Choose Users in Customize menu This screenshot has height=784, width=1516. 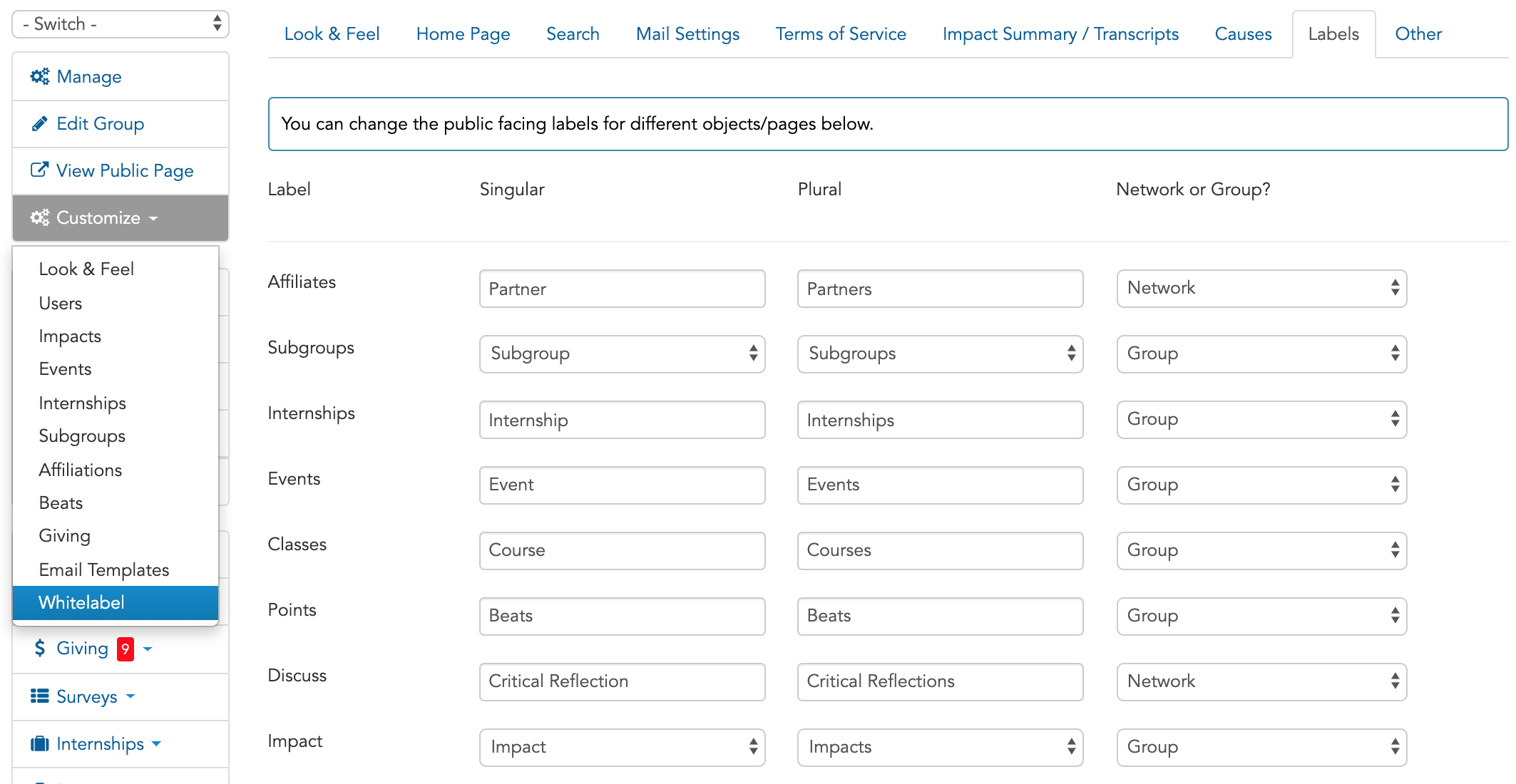[116, 303]
